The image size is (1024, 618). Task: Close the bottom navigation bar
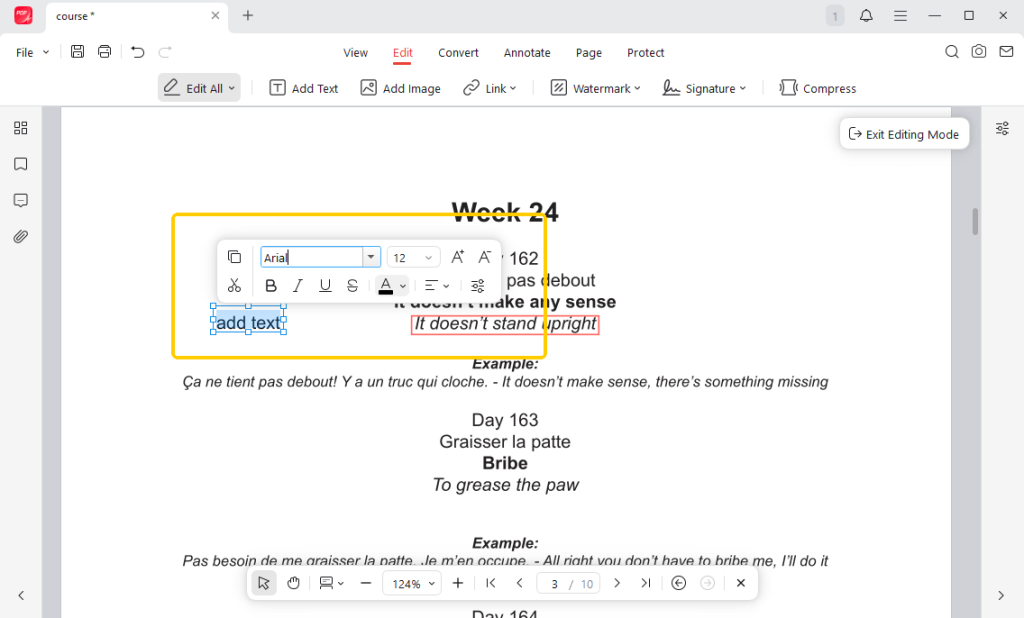pyautogui.click(x=741, y=583)
